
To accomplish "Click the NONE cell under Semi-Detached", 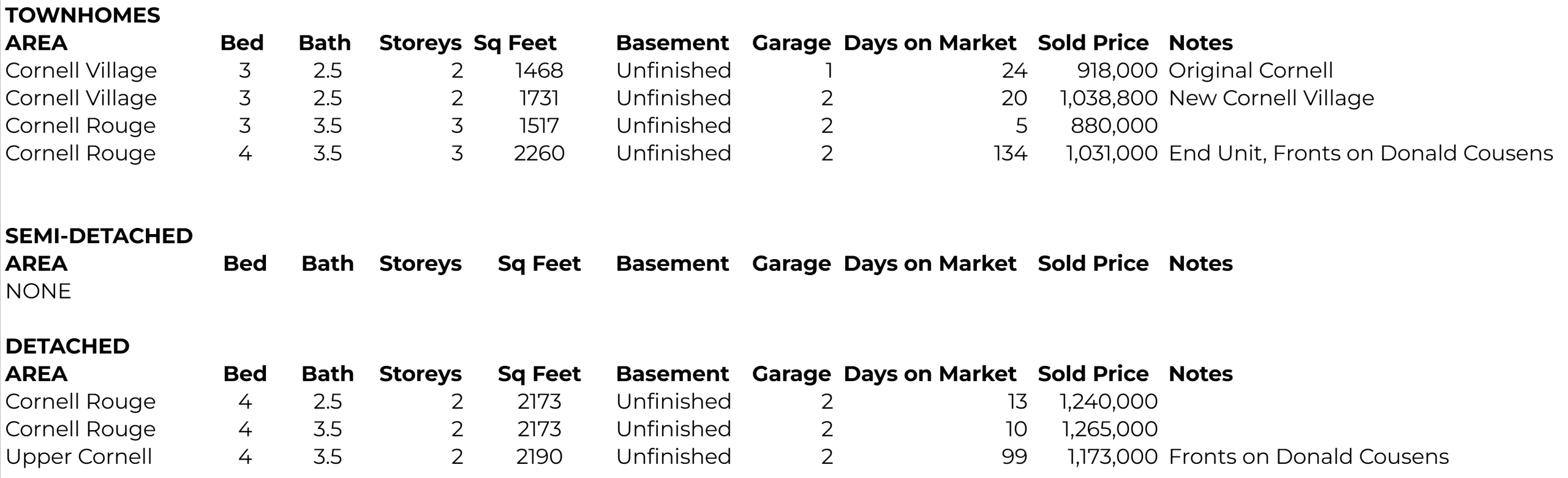I will 38,291.
